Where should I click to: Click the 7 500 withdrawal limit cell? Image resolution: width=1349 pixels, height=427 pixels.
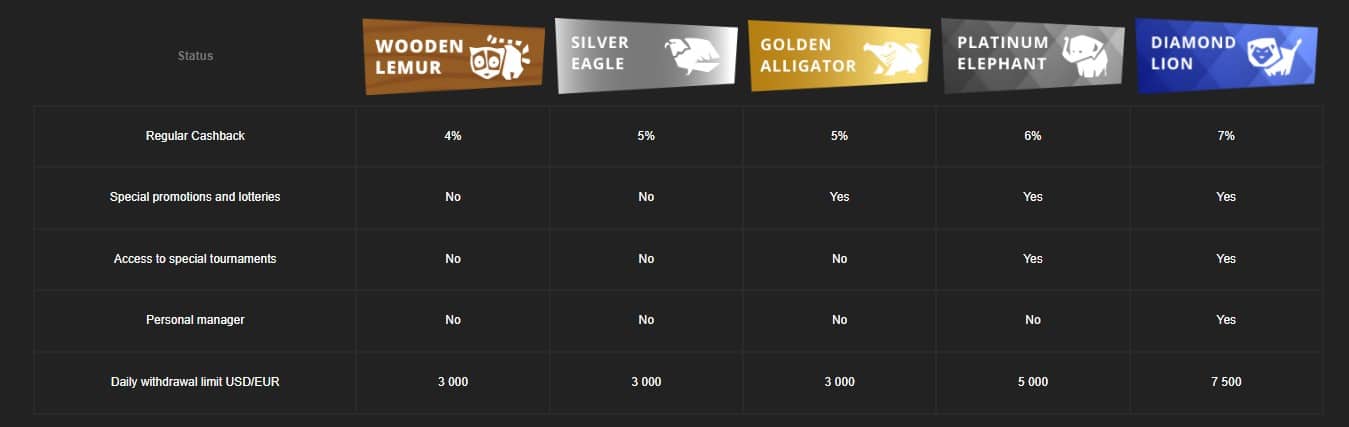click(1226, 382)
